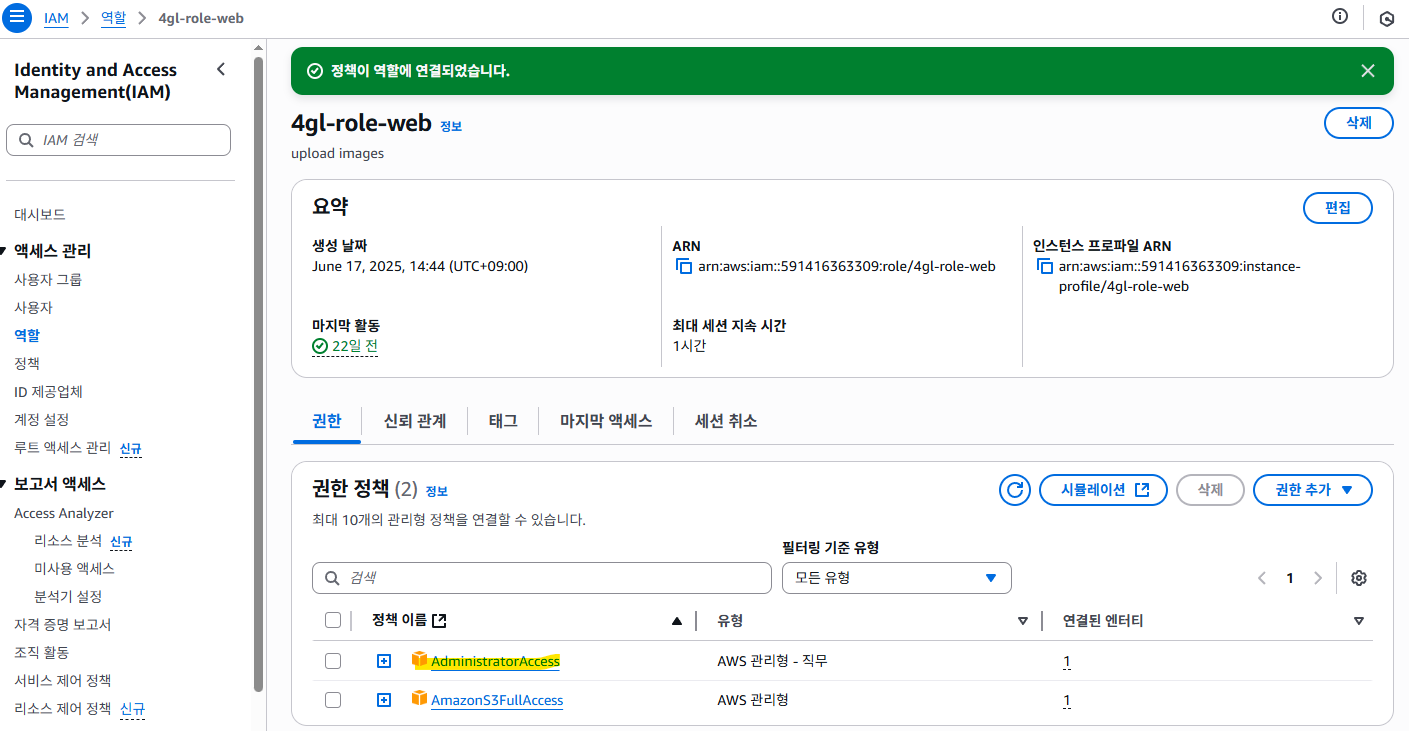
Task: Click the 정보 link next to role name
Action: 451,126
